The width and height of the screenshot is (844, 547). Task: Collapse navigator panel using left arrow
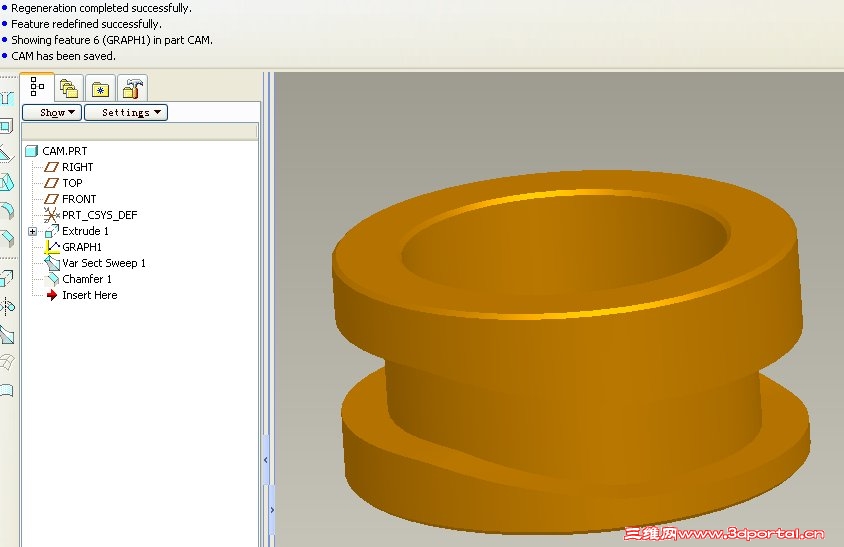click(265, 460)
